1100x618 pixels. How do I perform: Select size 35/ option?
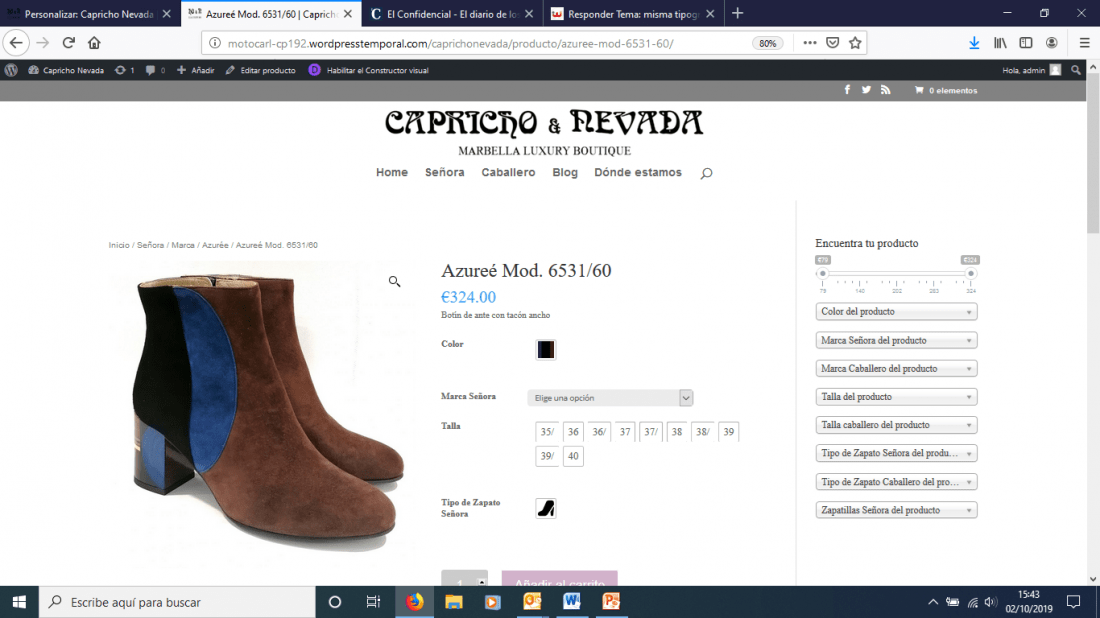coord(547,432)
